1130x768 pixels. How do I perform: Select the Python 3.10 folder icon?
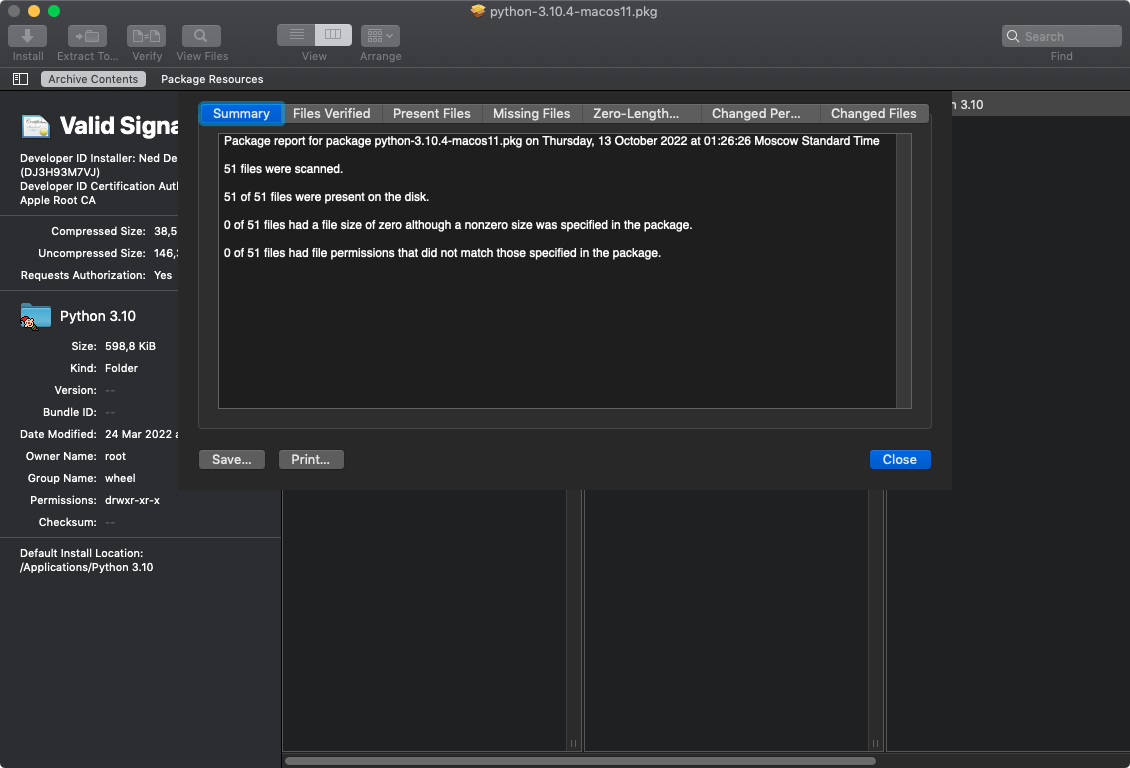point(36,316)
